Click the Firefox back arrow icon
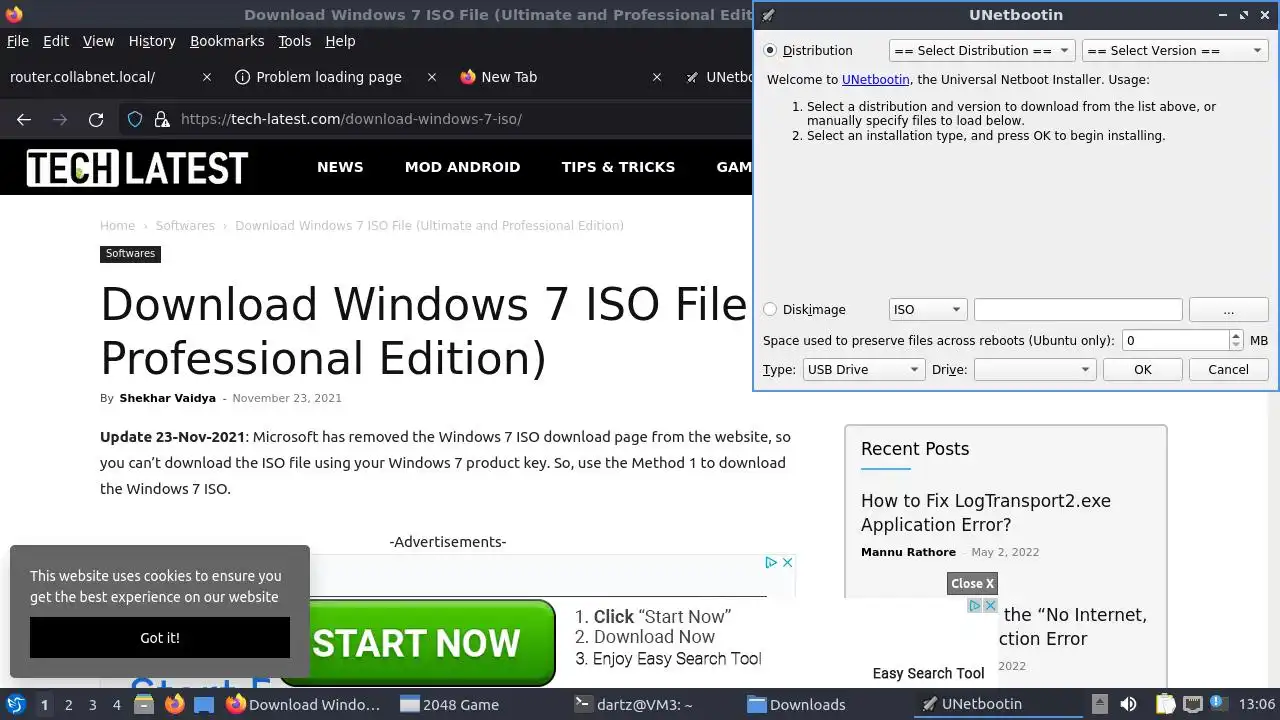This screenshot has height=720, width=1280. [x=24, y=119]
